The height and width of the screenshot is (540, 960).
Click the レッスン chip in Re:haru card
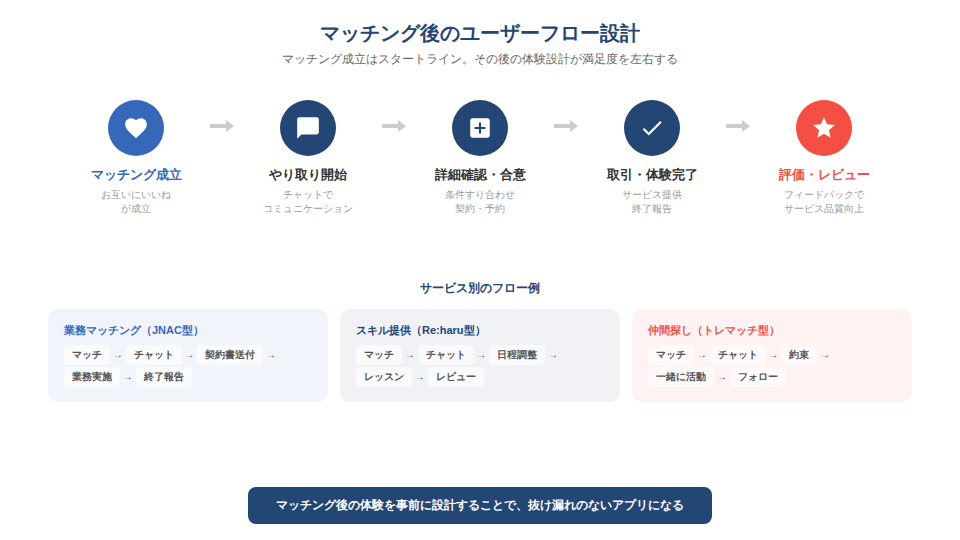384,377
